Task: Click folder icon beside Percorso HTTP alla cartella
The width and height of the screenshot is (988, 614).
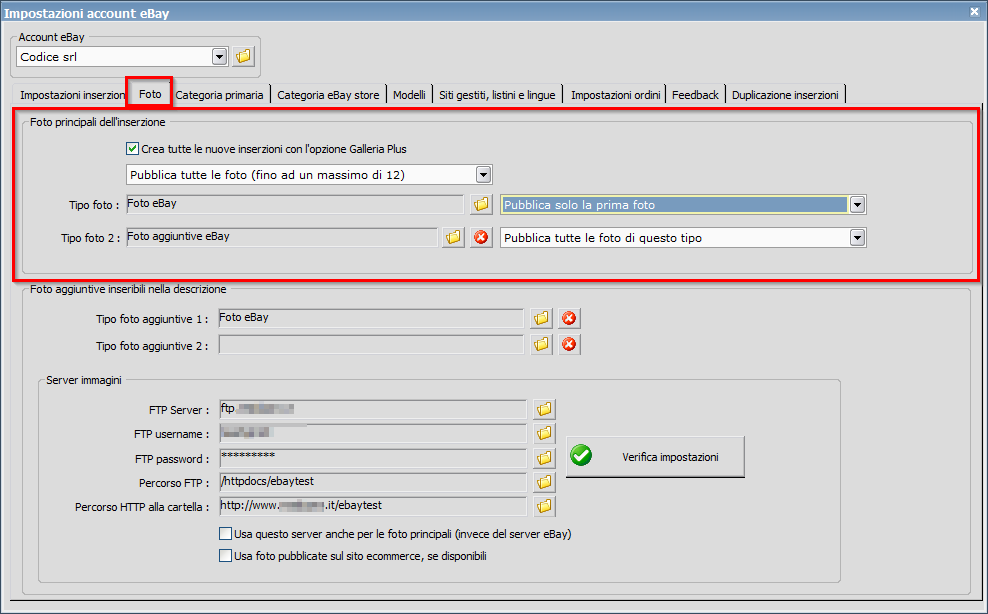Action: [544, 506]
